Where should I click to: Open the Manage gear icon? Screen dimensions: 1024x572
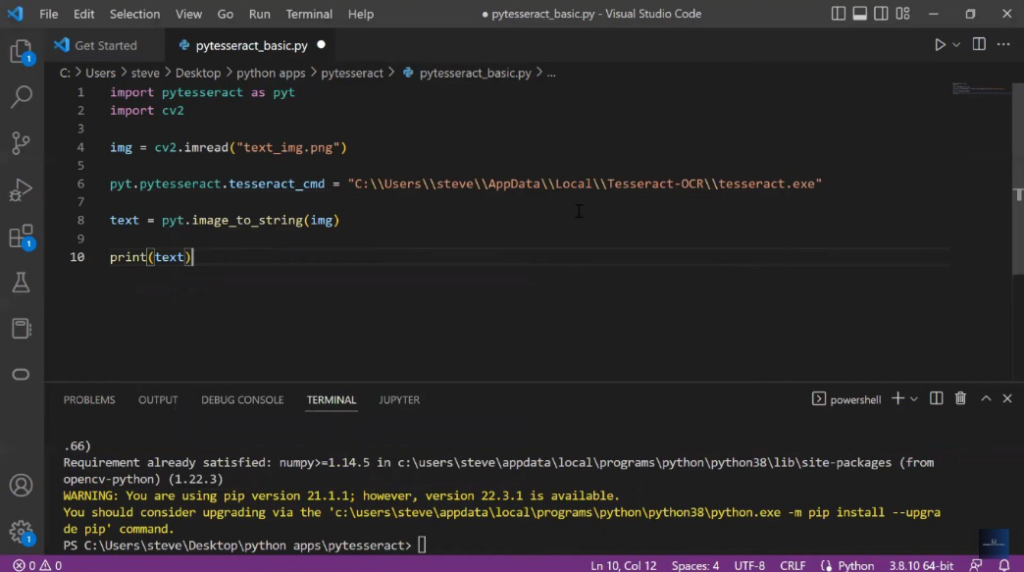tap(21, 531)
